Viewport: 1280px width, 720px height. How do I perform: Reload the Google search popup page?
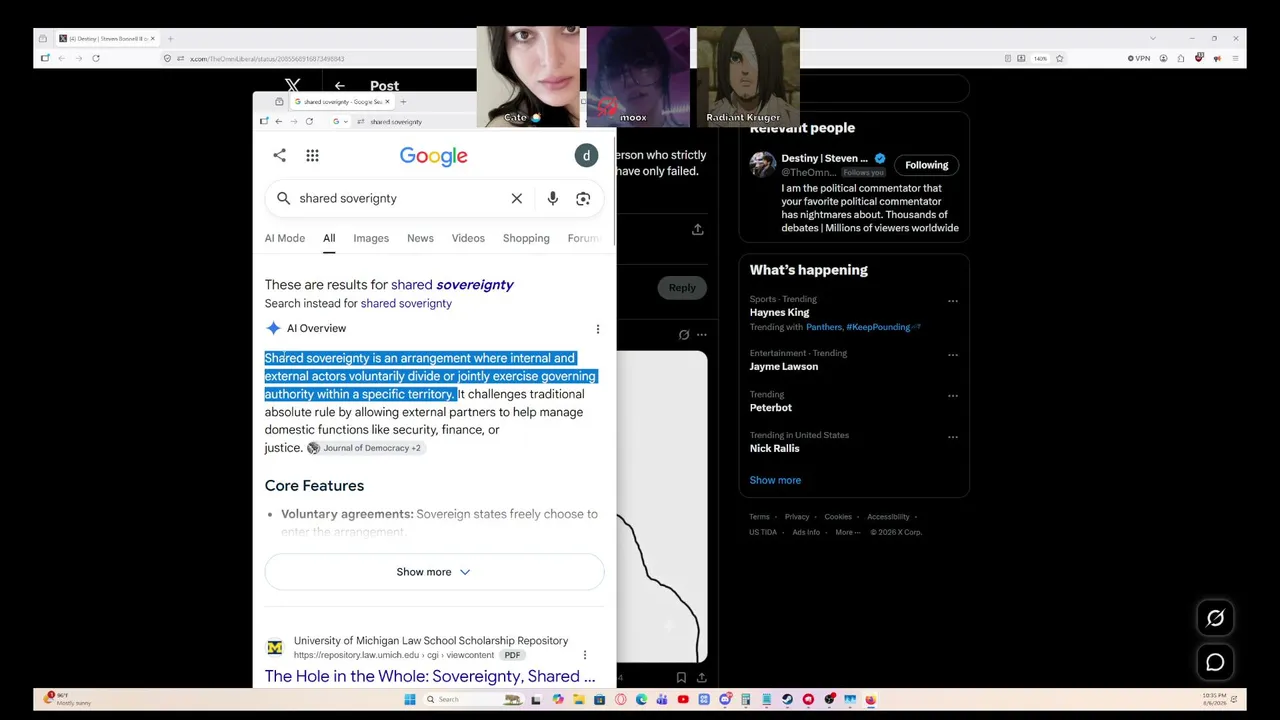[309, 121]
